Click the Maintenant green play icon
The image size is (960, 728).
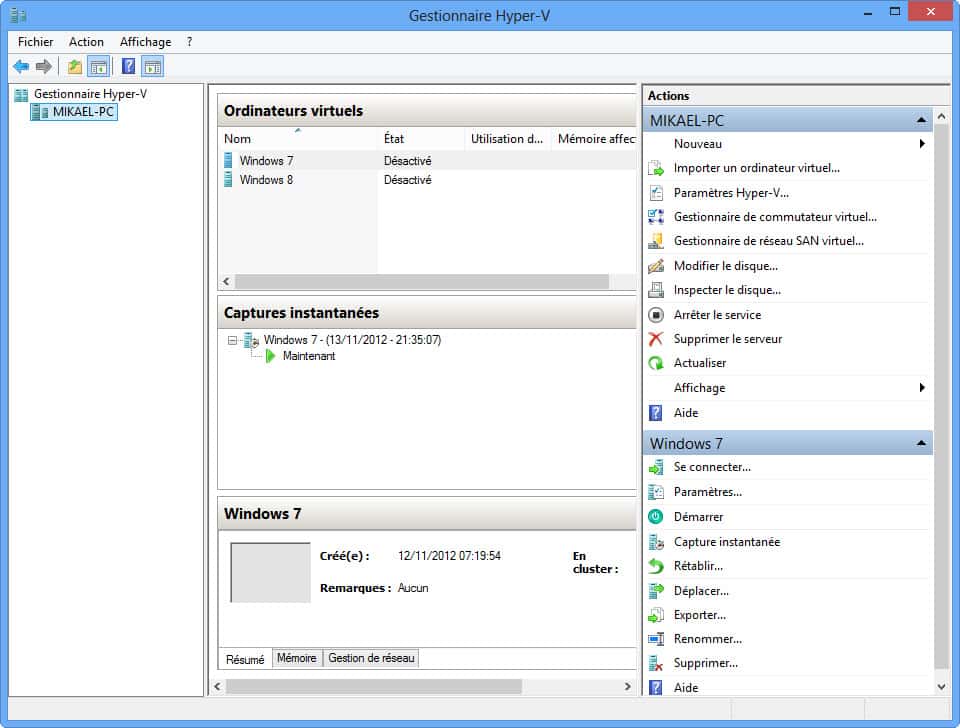[271, 356]
